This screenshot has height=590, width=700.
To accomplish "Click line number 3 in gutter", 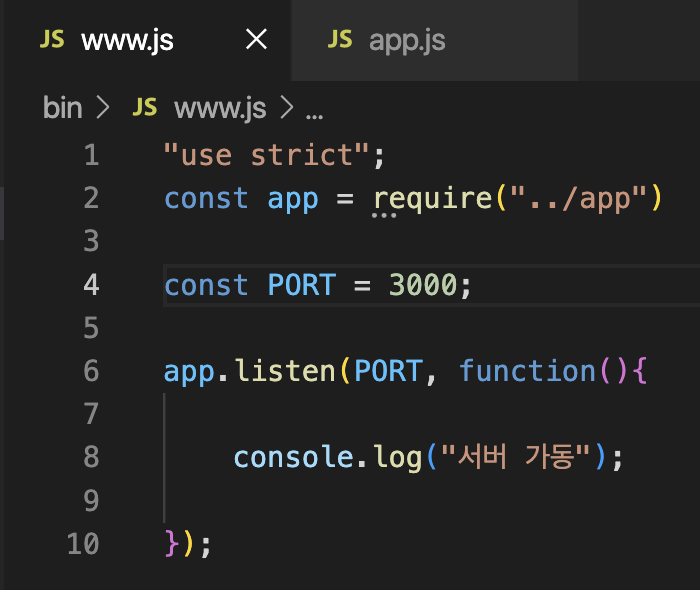I will [x=92, y=241].
